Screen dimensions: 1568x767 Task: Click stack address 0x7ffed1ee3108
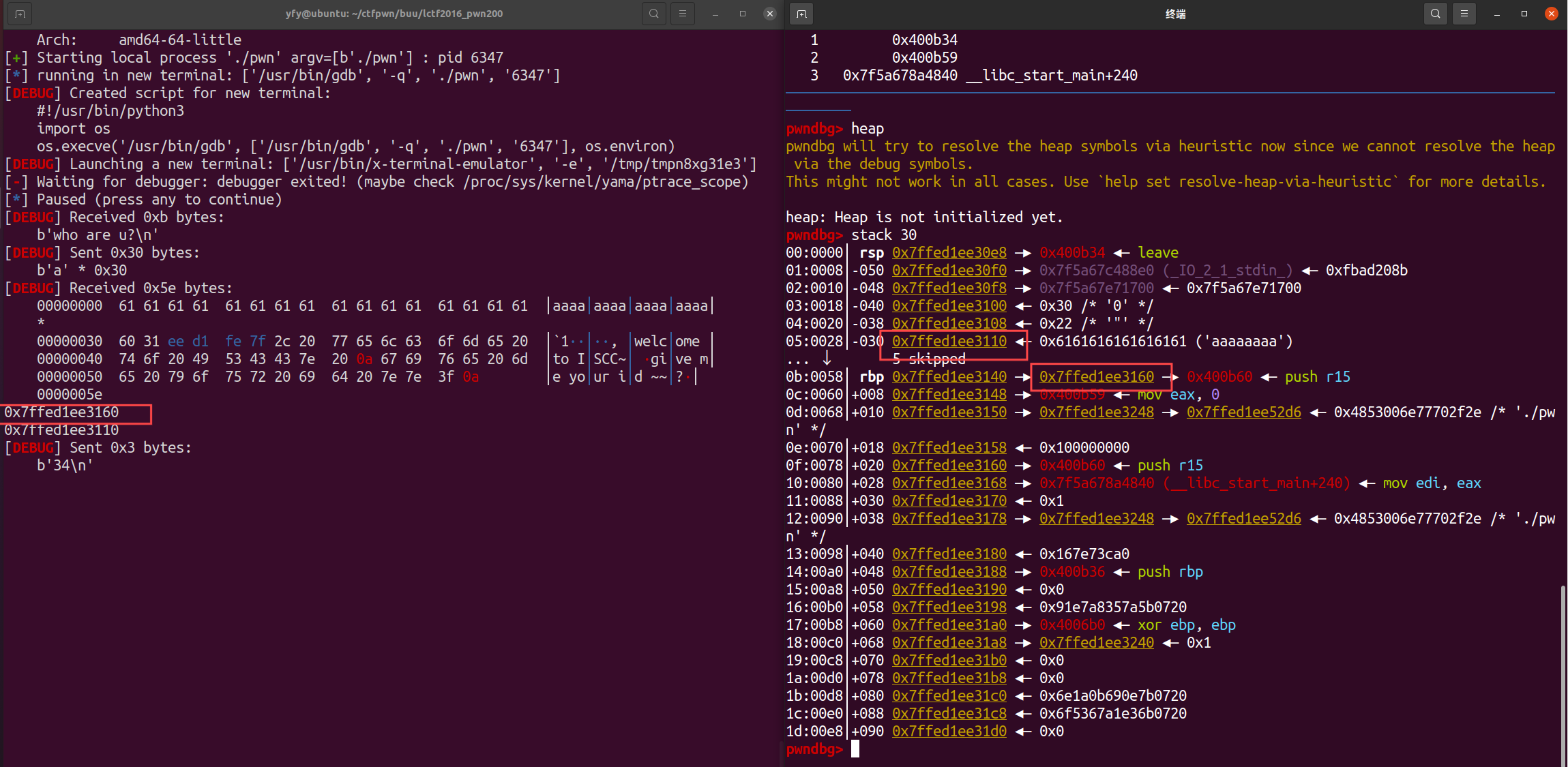point(949,324)
